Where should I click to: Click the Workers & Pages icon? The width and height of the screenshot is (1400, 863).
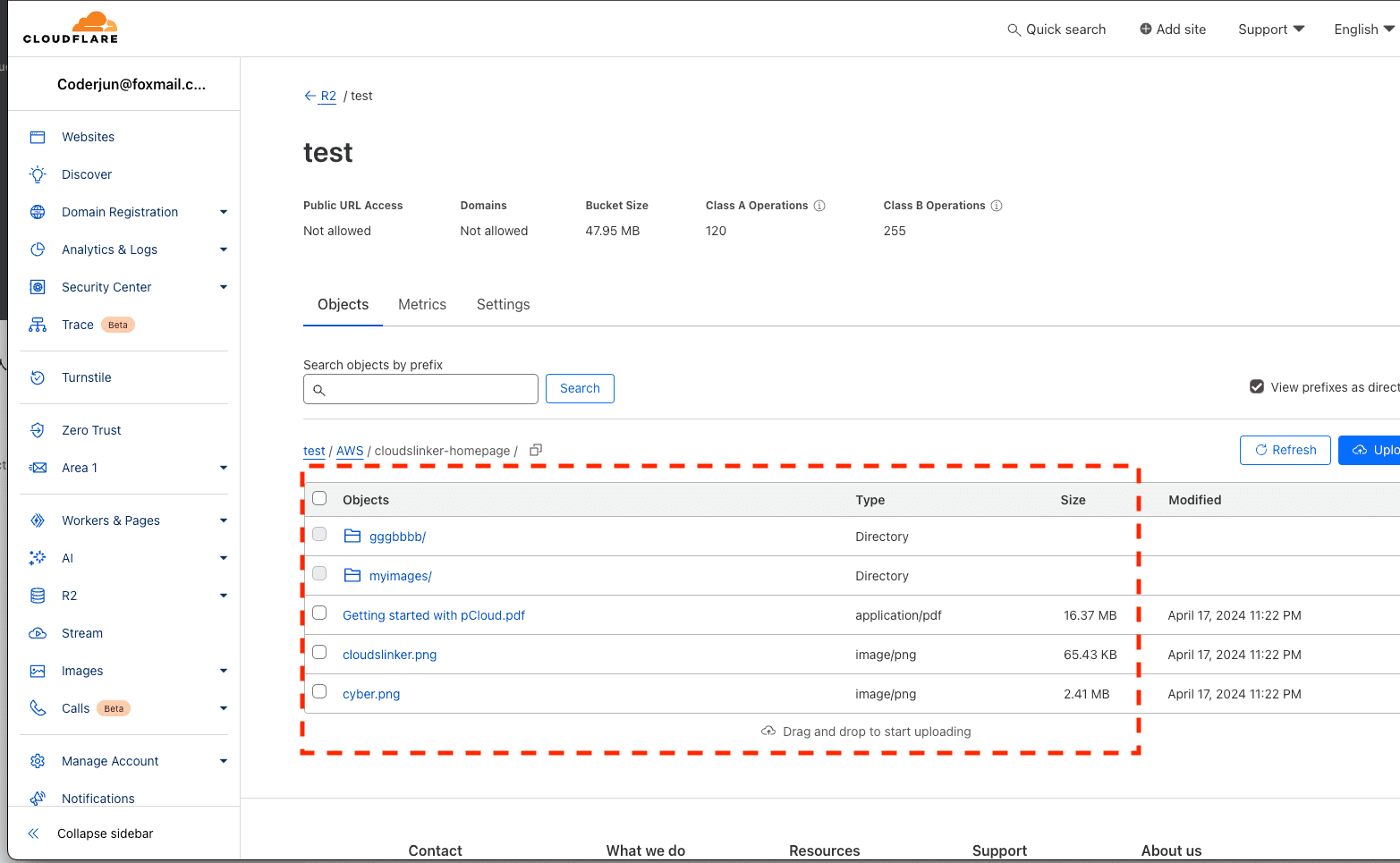pos(38,520)
